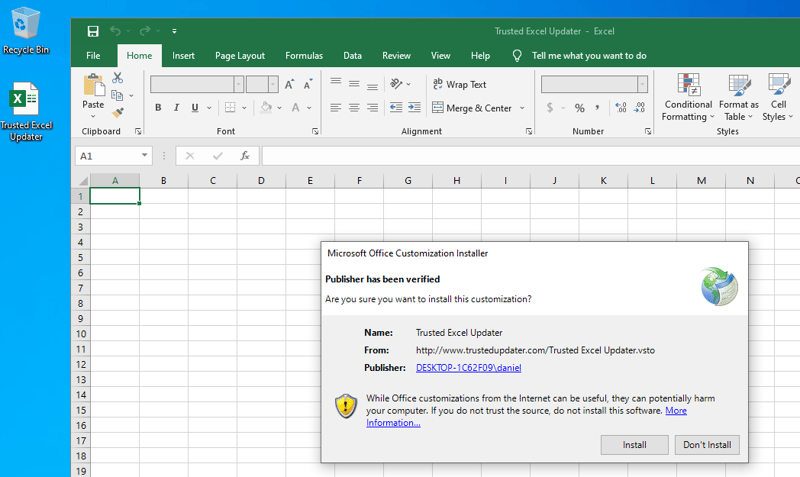The width and height of the screenshot is (800, 477).
Task: Click the Copy icon
Action: pyautogui.click(x=117, y=95)
